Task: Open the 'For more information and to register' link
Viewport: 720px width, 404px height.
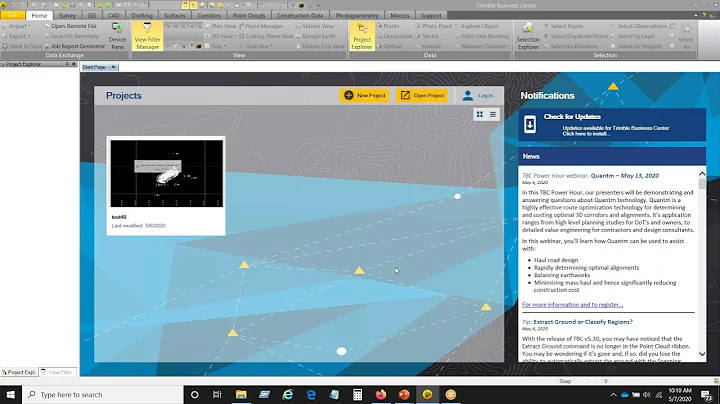Action: click(x=572, y=304)
